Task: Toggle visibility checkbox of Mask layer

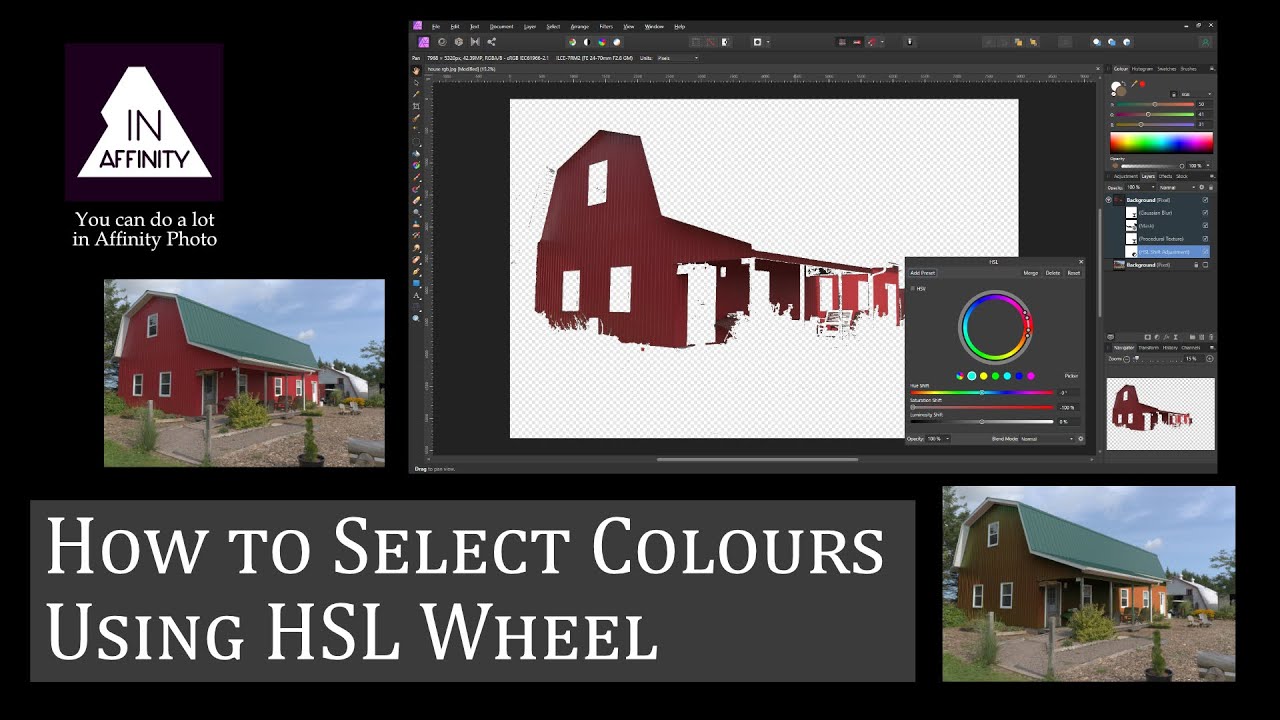Action: (x=1205, y=225)
